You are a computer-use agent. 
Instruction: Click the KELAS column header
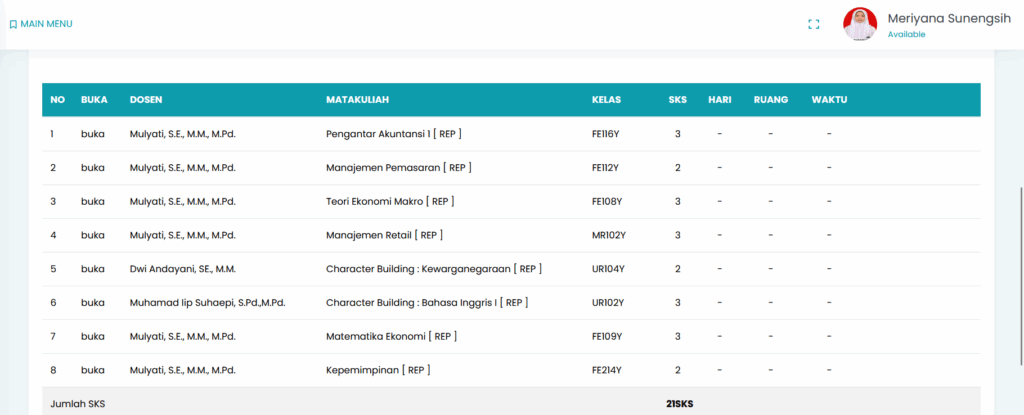click(x=607, y=99)
